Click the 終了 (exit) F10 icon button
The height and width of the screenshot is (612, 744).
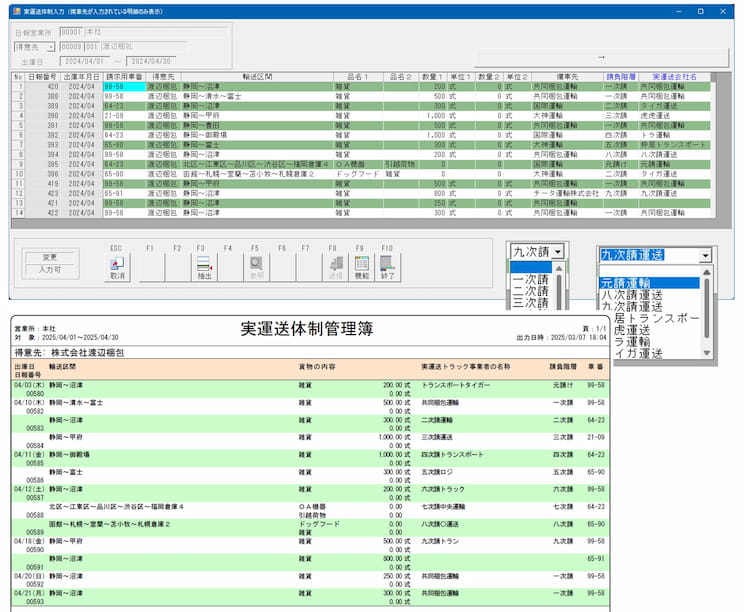point(388,268)
